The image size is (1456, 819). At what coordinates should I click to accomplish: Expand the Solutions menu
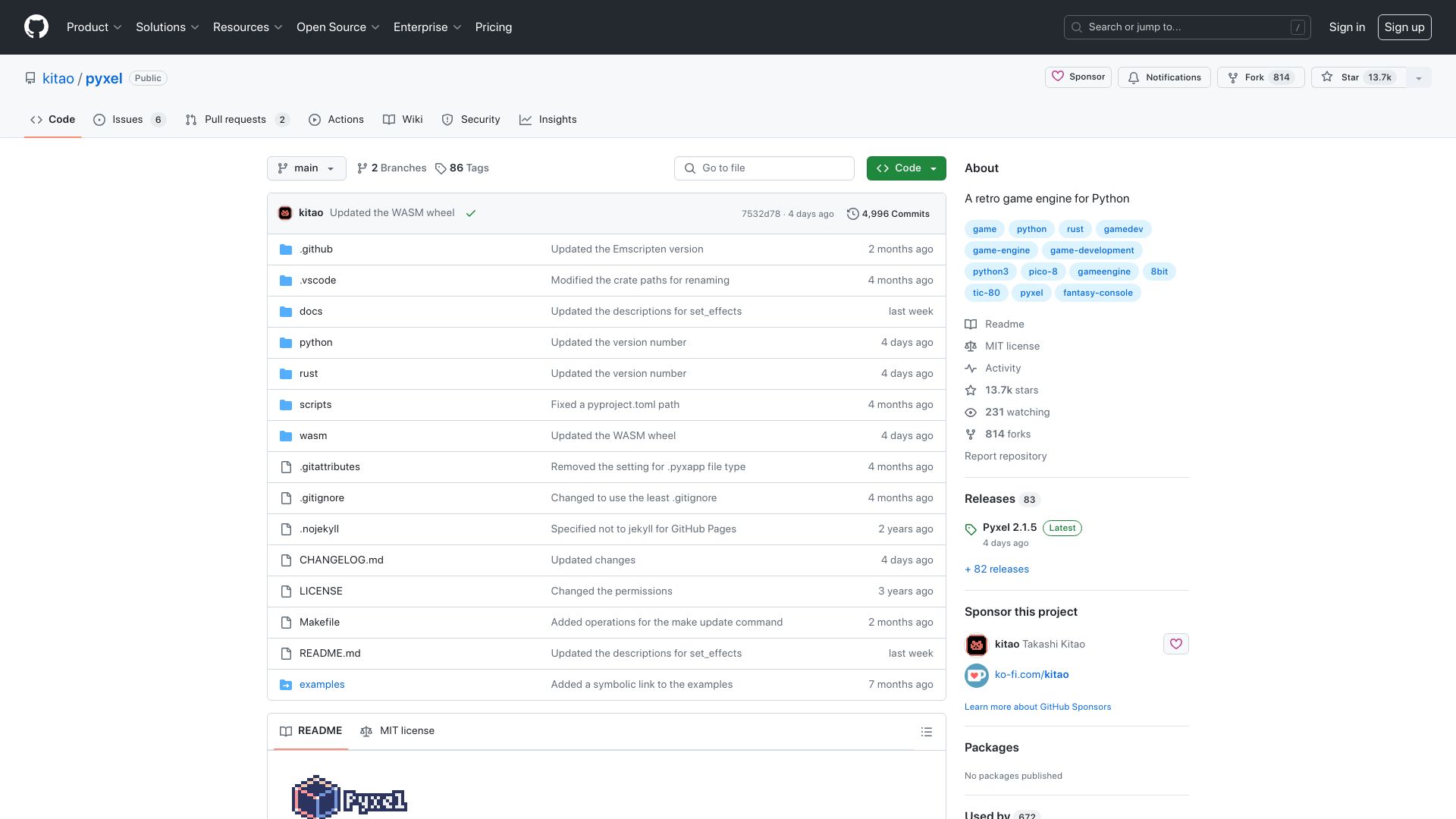168,27
